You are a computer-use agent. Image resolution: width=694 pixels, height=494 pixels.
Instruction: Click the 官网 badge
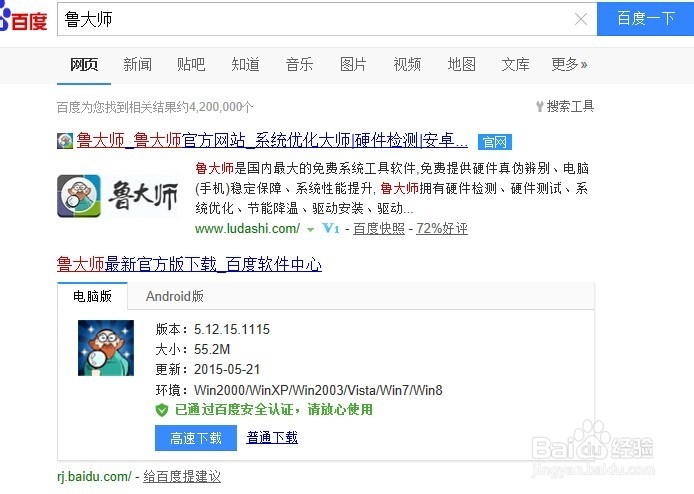pyautogui.click(x=495, y=142)
